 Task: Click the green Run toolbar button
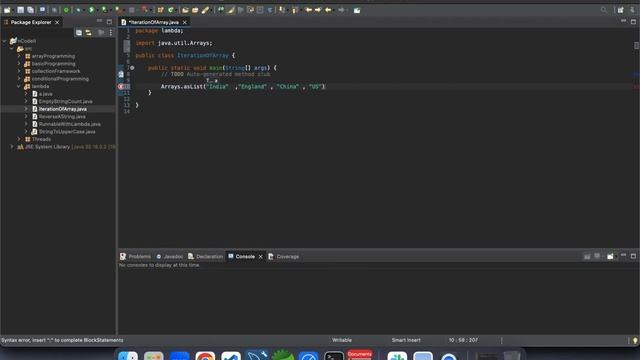[x=91, y=10]
